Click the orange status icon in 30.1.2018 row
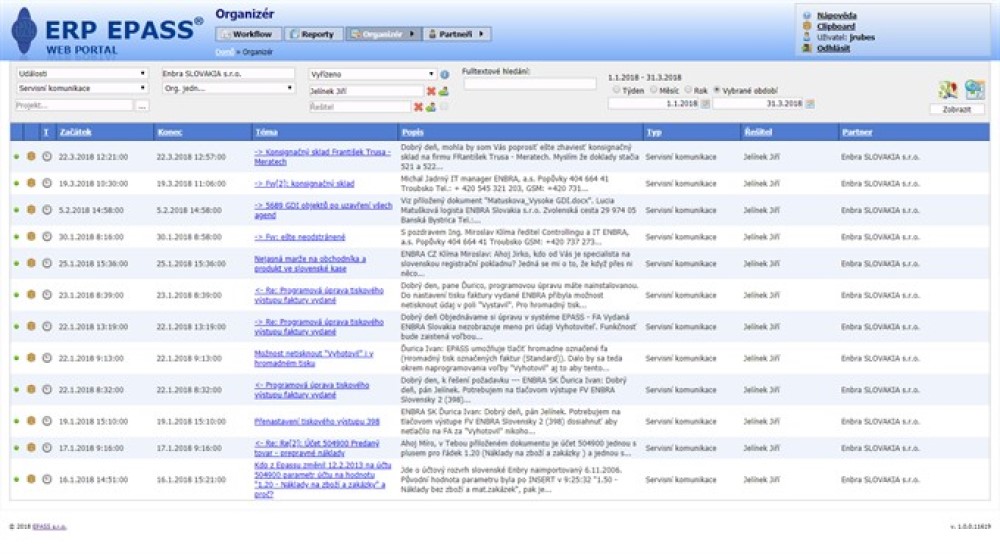The width and height of the screenshot is (1000, 554). [31, 237]
